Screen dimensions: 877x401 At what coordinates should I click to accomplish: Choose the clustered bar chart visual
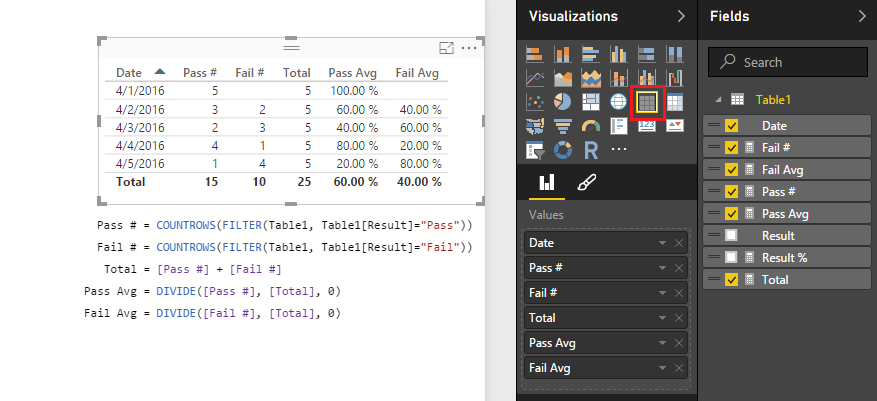(591, 54)
